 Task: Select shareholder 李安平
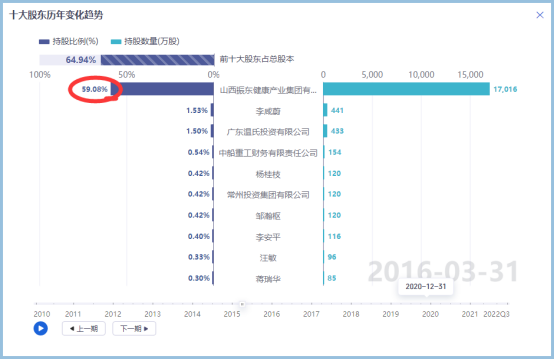click(268, 237)
